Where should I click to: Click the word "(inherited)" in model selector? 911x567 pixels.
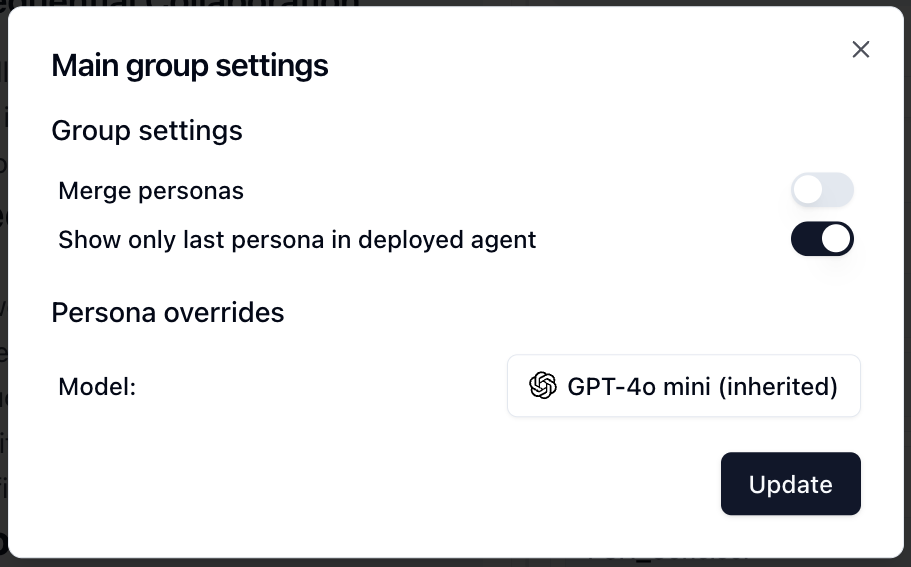pos(778,386)
